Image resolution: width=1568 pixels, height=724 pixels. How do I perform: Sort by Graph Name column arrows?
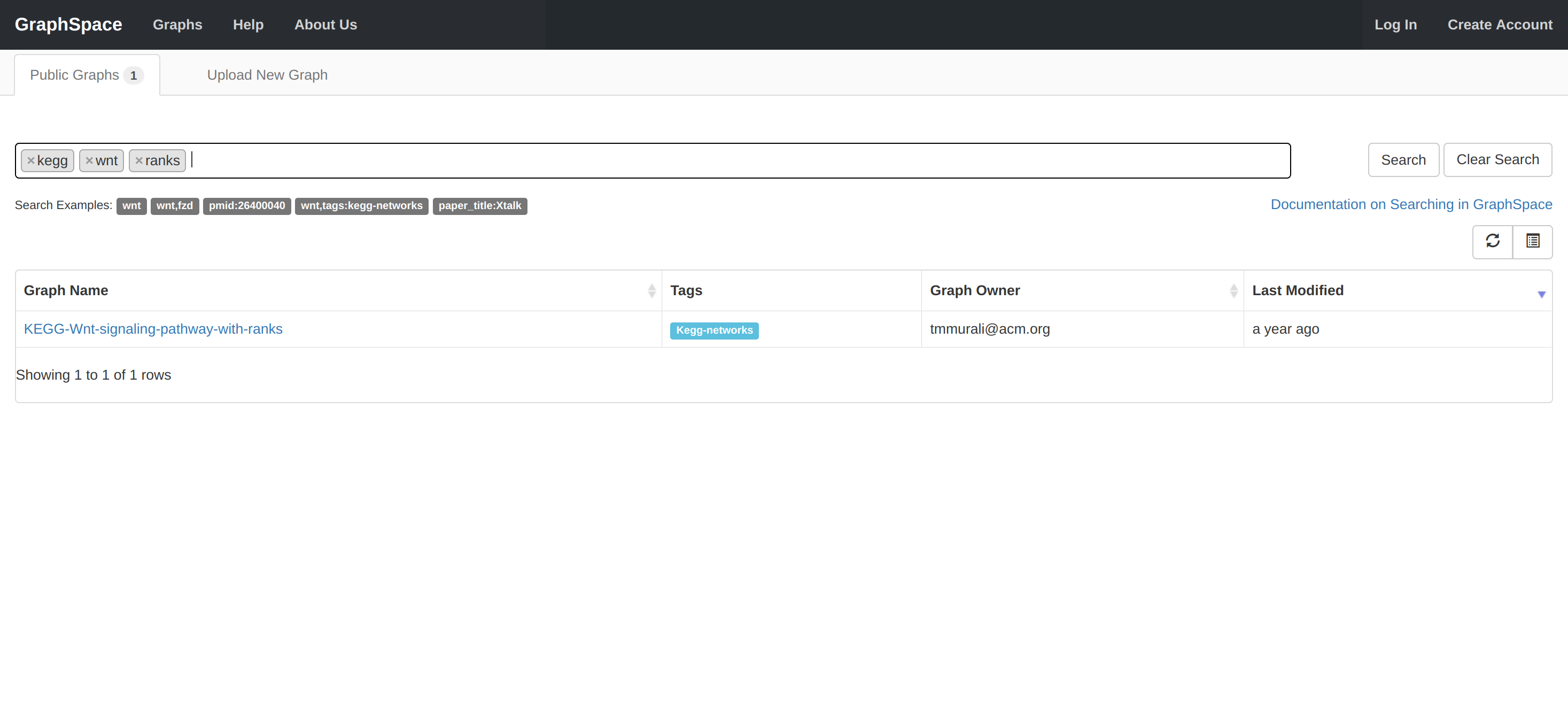[x=651, y=291]
